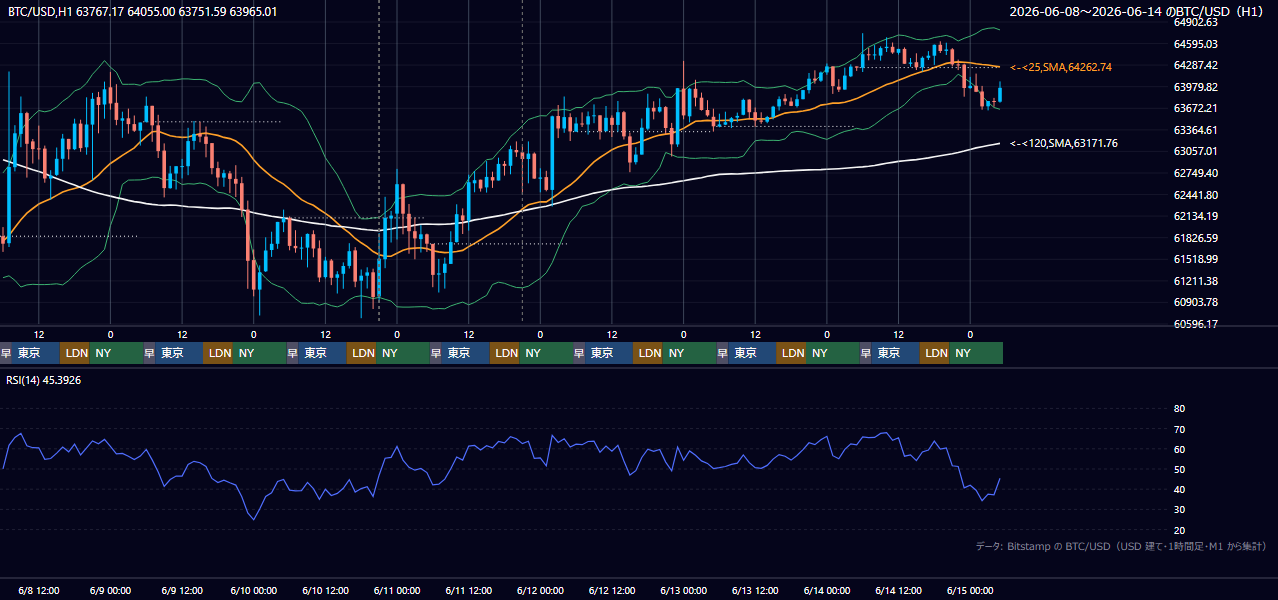The image size is (1278, 600).
Task: Click the 6/12 00:00 time axis label
Action: [x=540, y=590]
